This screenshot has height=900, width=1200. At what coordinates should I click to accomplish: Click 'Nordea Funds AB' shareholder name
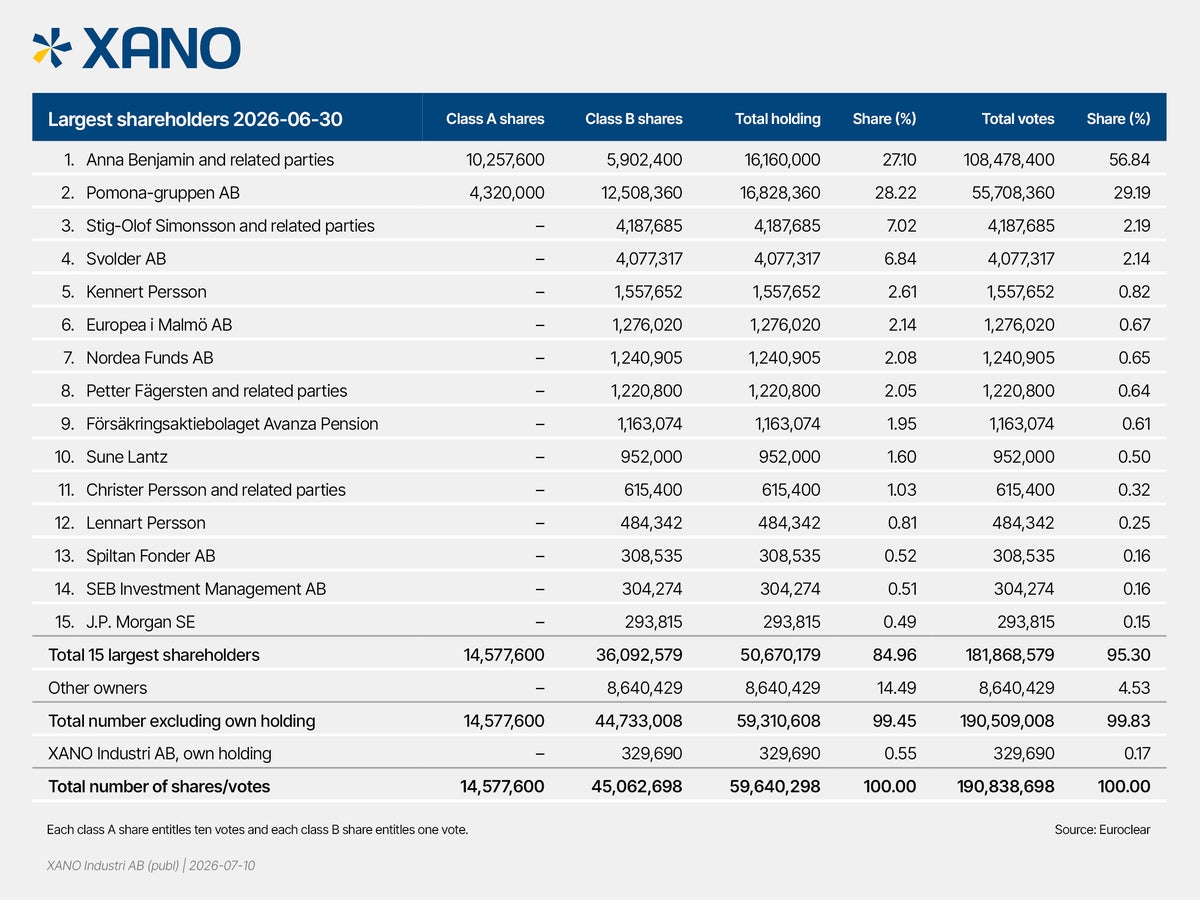pos(150,358)
